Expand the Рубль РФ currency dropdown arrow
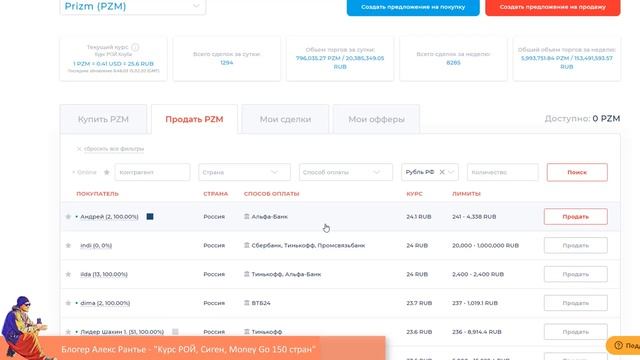The height and width of the screenshot is (360, 640). (451, 172)
